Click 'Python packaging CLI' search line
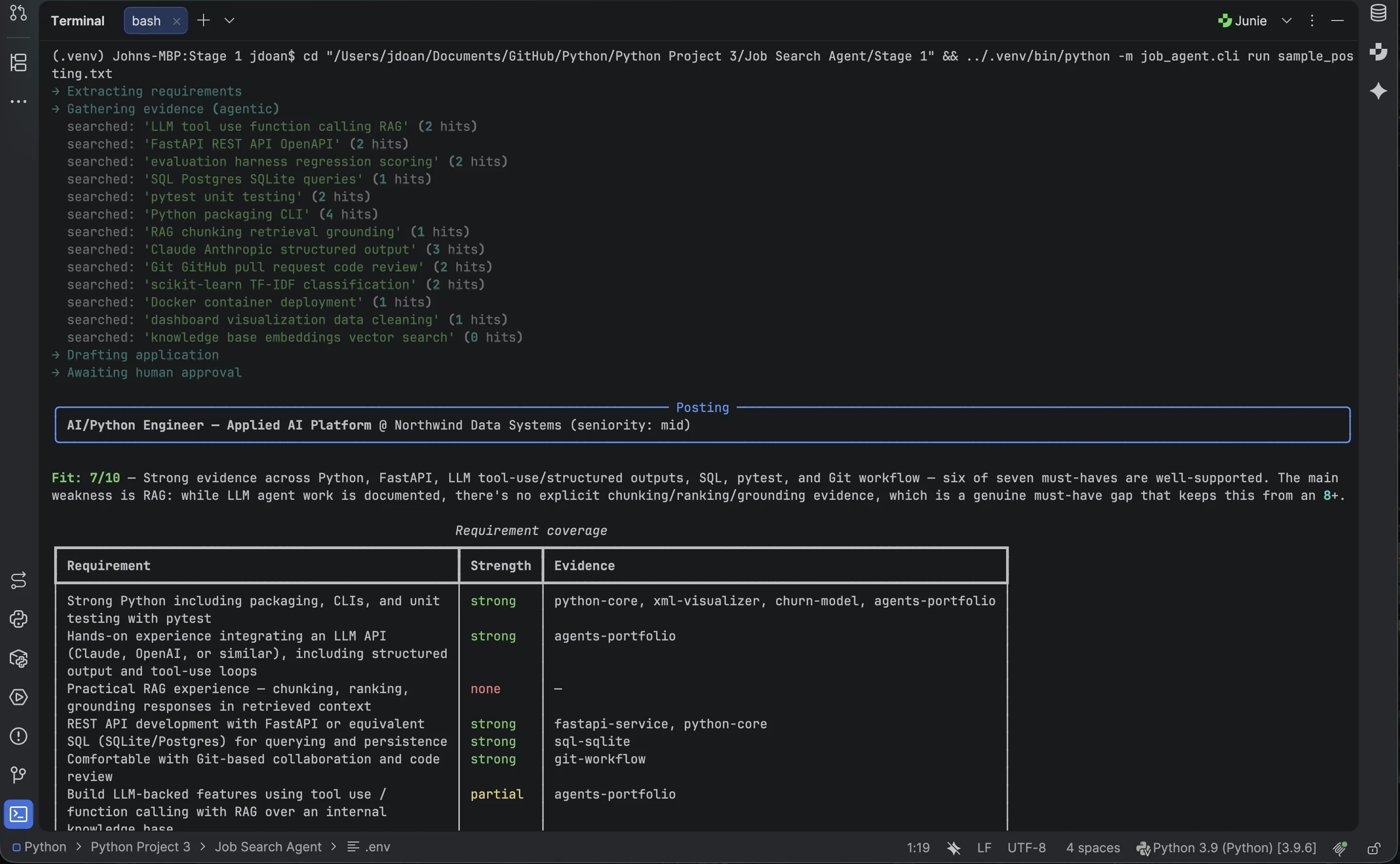 point(223,214)
